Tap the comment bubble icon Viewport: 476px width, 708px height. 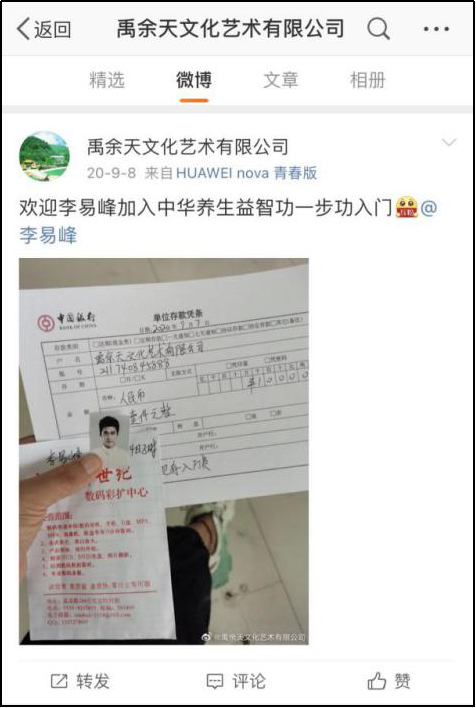point(215,681)
